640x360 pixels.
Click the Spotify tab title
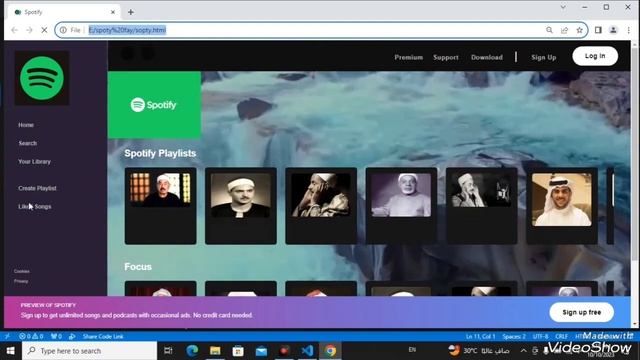[33, 12]
